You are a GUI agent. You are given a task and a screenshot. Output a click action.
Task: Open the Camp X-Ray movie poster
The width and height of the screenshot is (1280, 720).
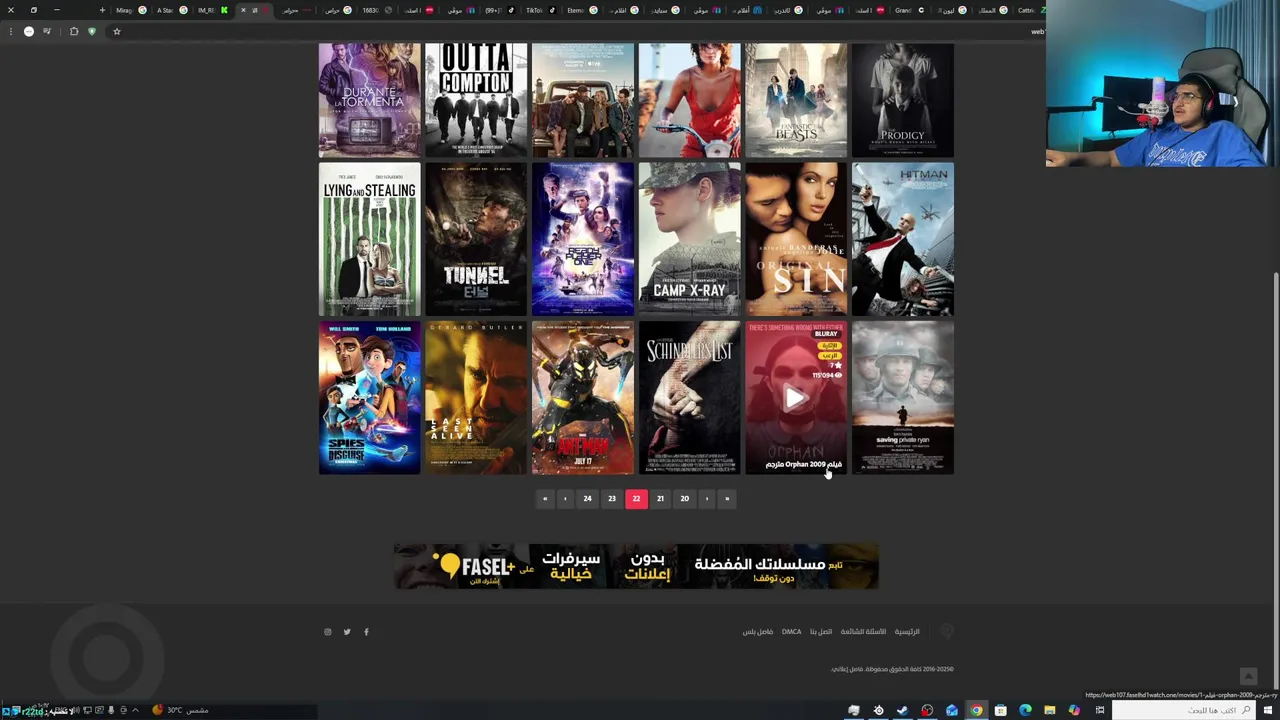click(x=689, y=239)
